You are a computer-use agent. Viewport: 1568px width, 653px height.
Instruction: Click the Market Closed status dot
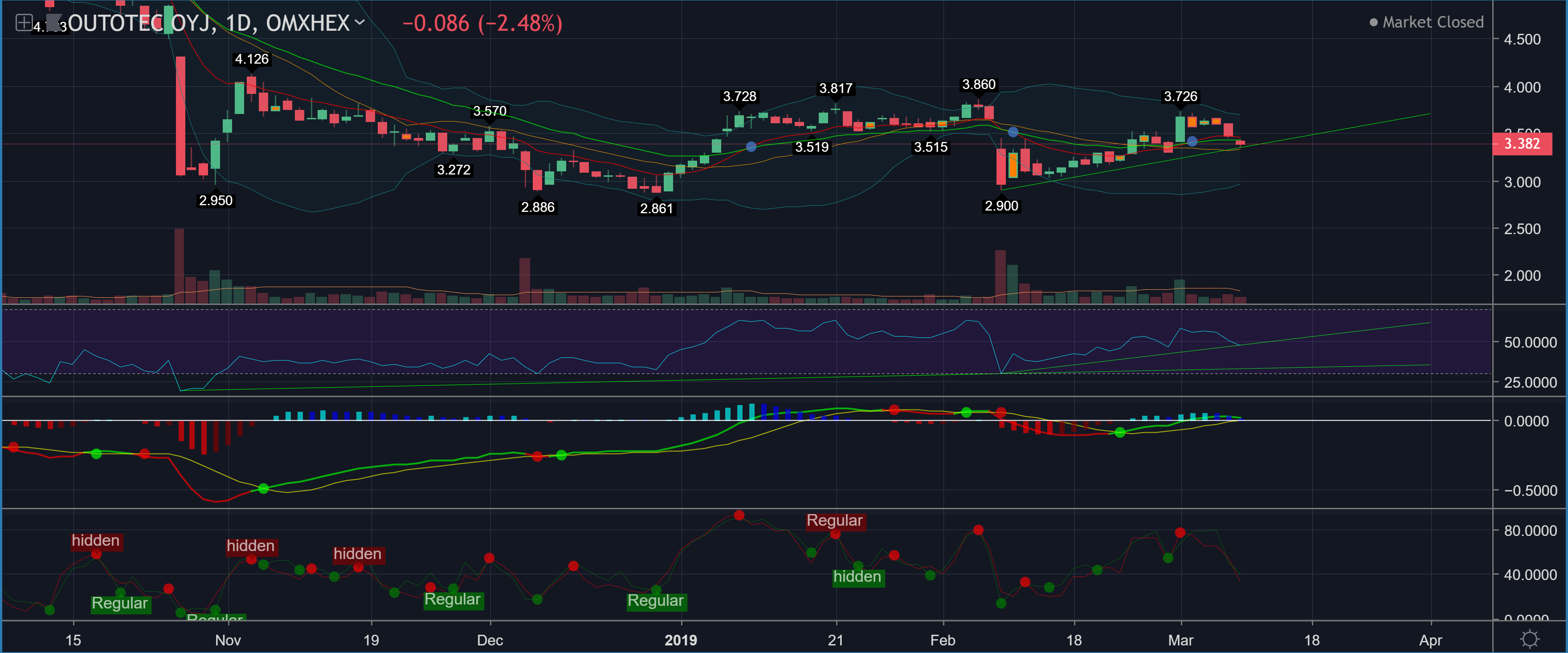click(1373, 23)
